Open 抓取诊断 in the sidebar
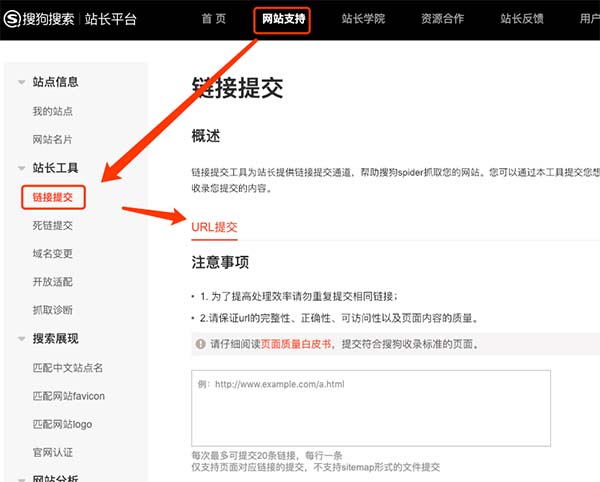The height and width of the screenshot is (482, 600). [x=52, y=310]
